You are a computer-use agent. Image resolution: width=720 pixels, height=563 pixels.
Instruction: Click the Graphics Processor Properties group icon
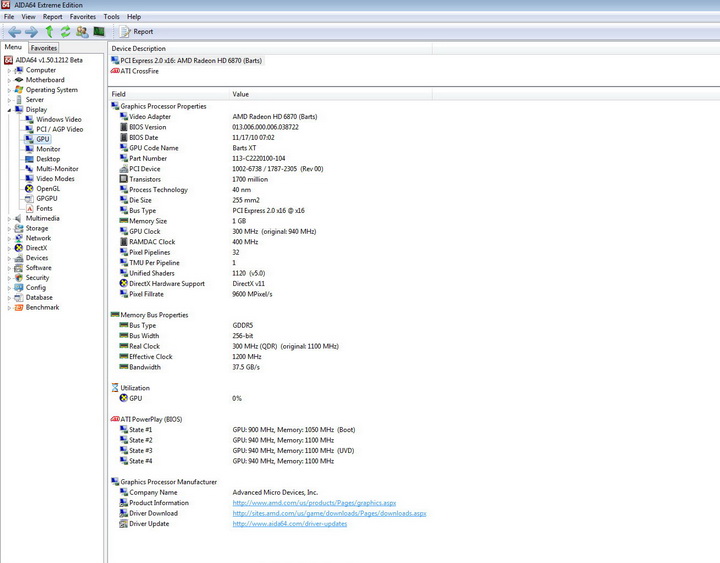coord(115,106)
